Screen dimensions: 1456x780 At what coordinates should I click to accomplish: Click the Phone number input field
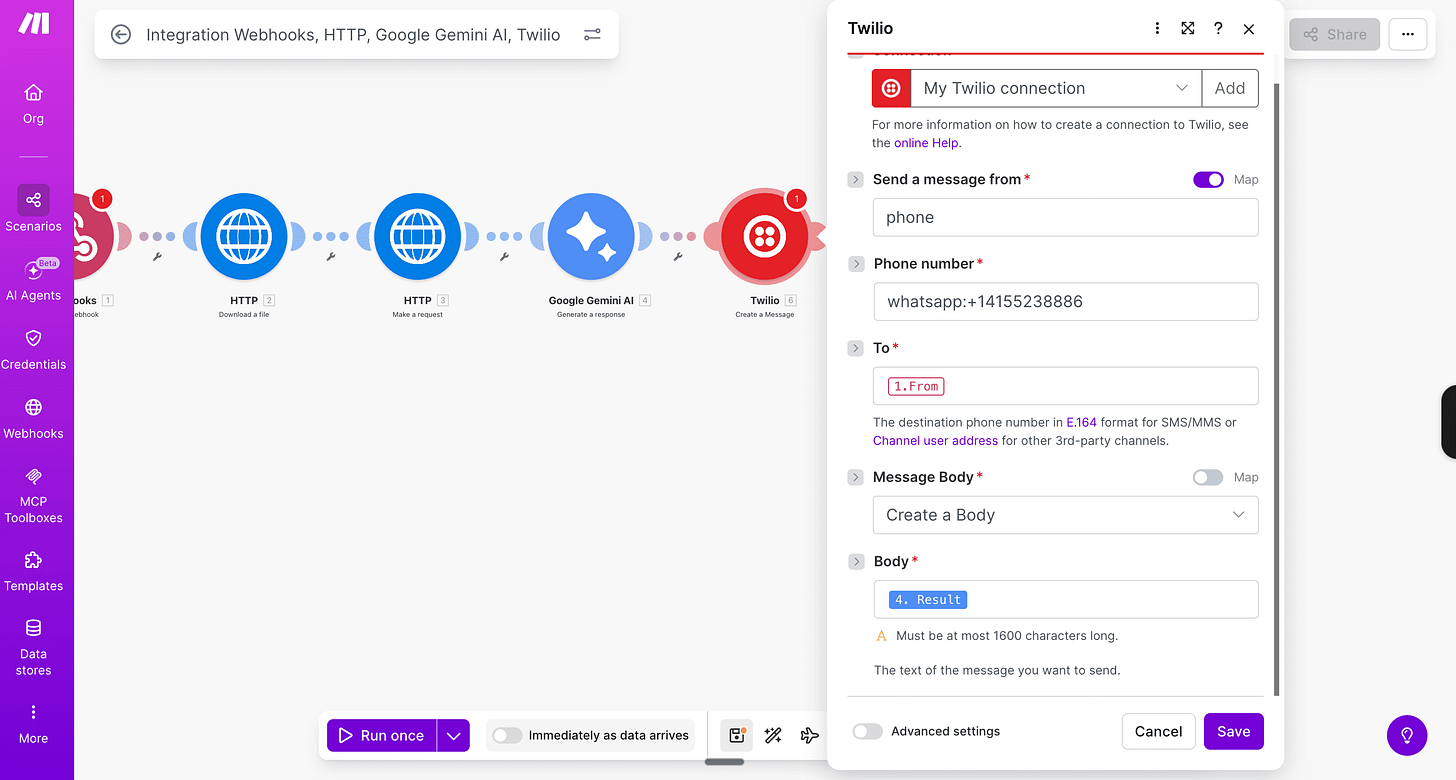[x=1066, y=301]
